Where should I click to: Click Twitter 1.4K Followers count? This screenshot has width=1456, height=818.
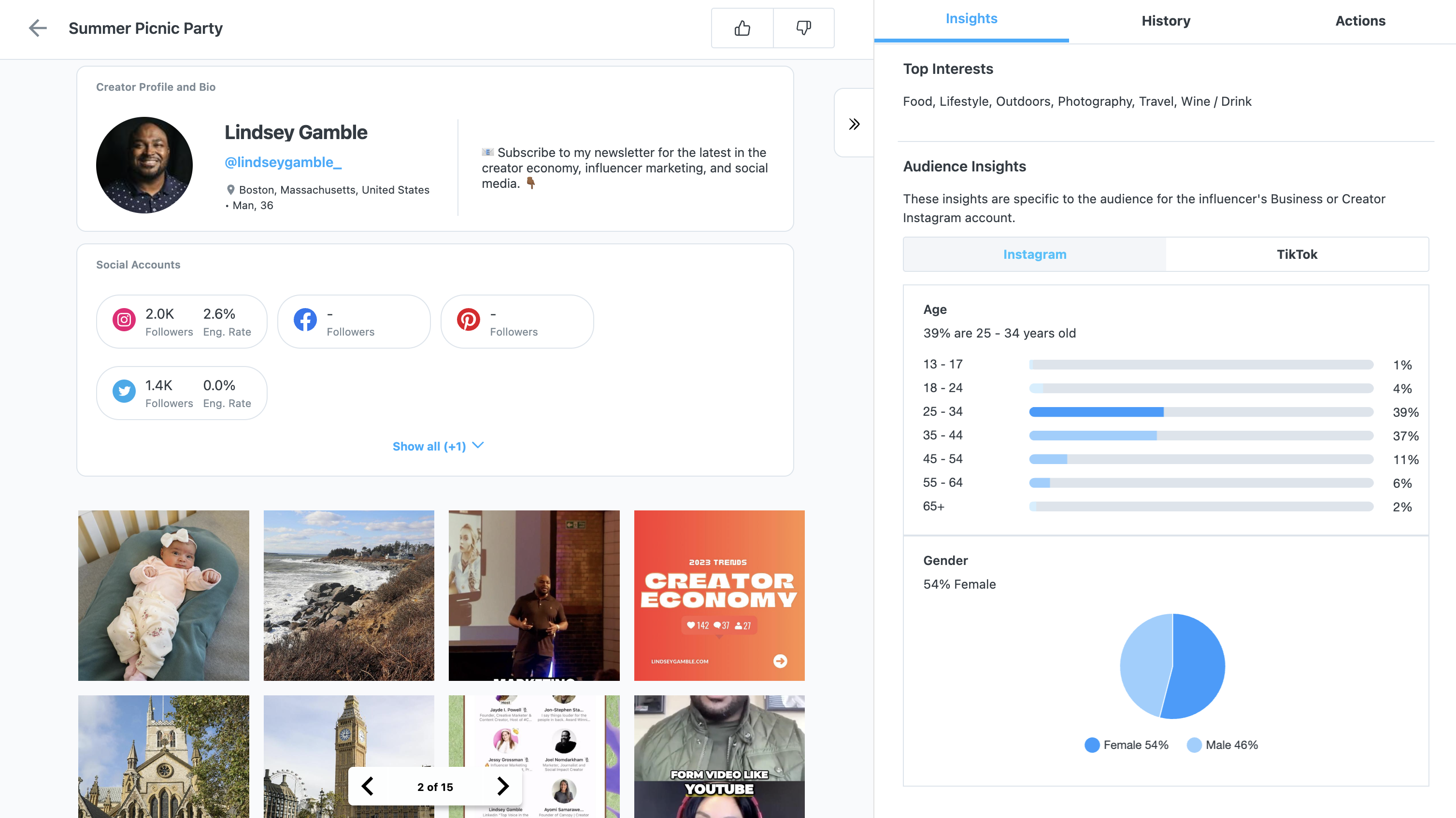tap(159, 385)
